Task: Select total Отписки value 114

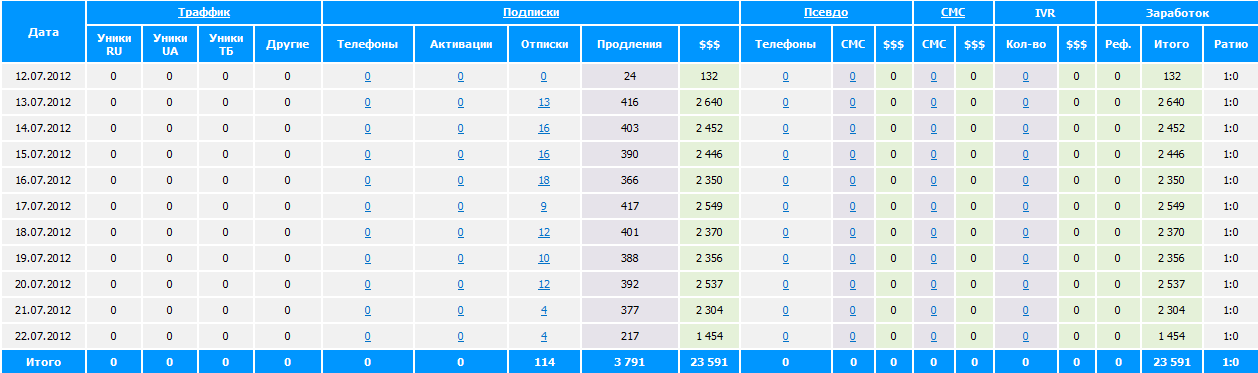Action: click(x=544, y=361)
